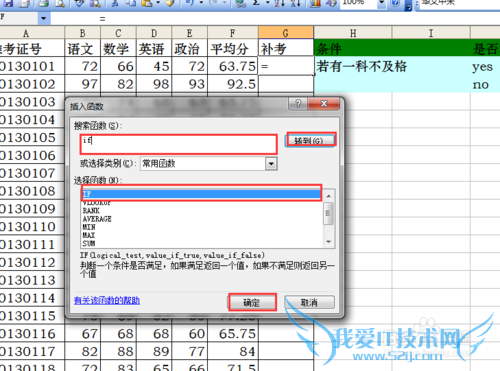
Task: Open Print Preview from the toolbar
Action: pyautogui.click(x=60, y=3)
